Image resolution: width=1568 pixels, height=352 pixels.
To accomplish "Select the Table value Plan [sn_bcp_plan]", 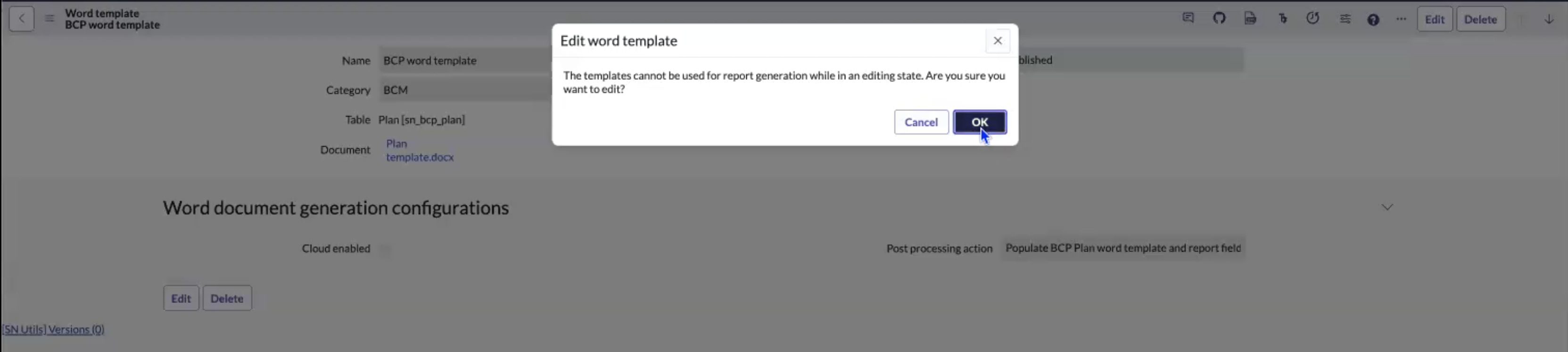I will pos(421,120).
